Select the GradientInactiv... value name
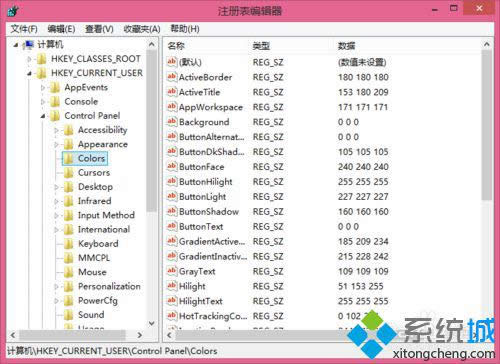The height and width of the screenshot is (364, 500). (x=213, y=256)
